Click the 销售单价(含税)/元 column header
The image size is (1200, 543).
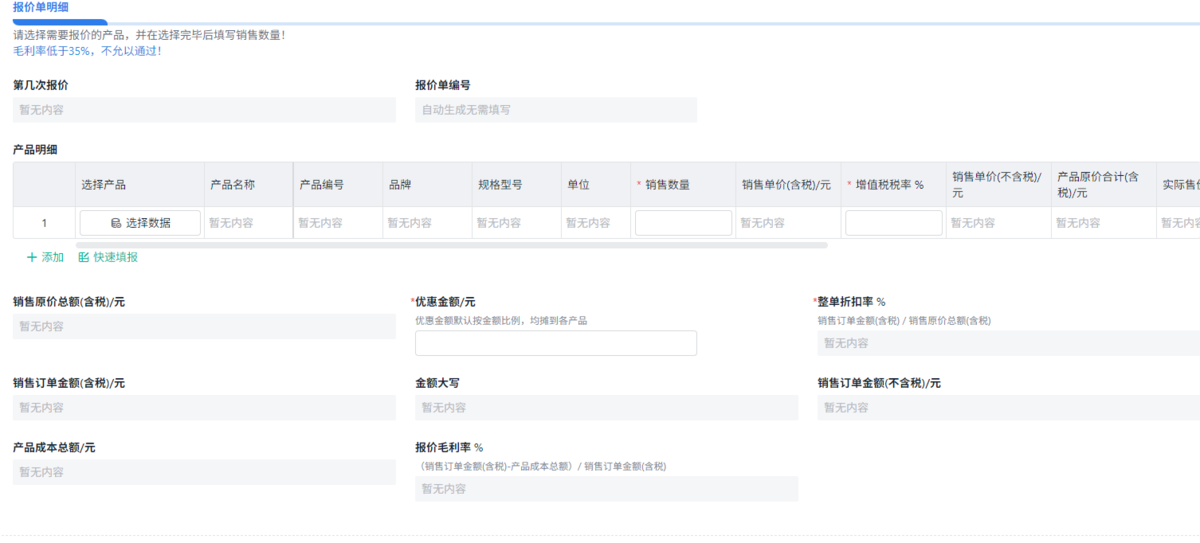(x=786, y=185)
